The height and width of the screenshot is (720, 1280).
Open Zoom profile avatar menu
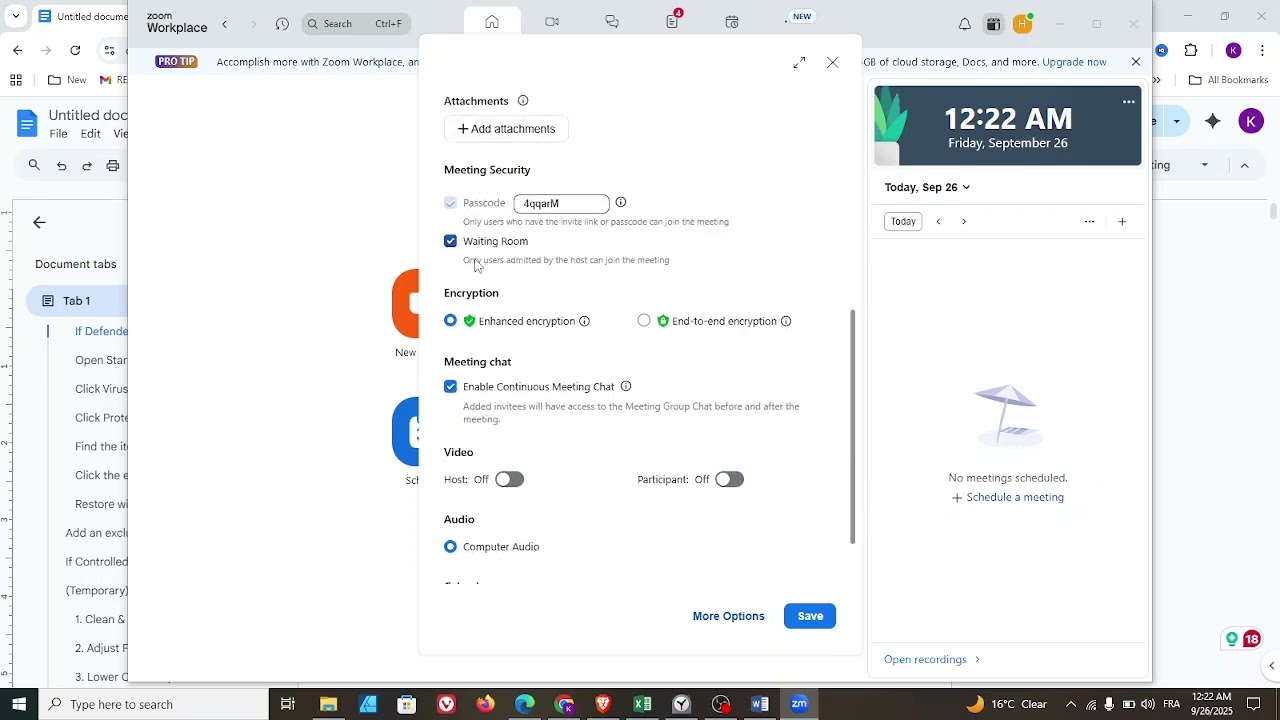click(1022, 24)
